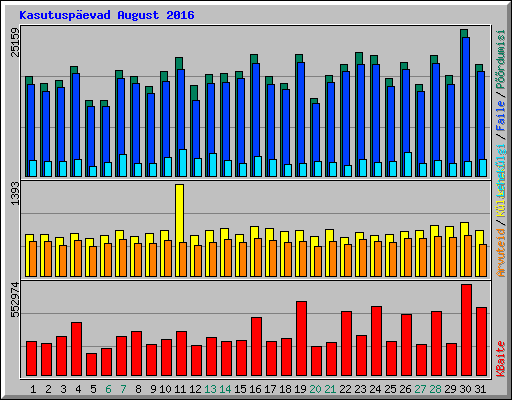This screenshot has height=400, width=512.
Task: Click the chart title "Kasutuspäevad August 2016"
Action: click(107, 15)
